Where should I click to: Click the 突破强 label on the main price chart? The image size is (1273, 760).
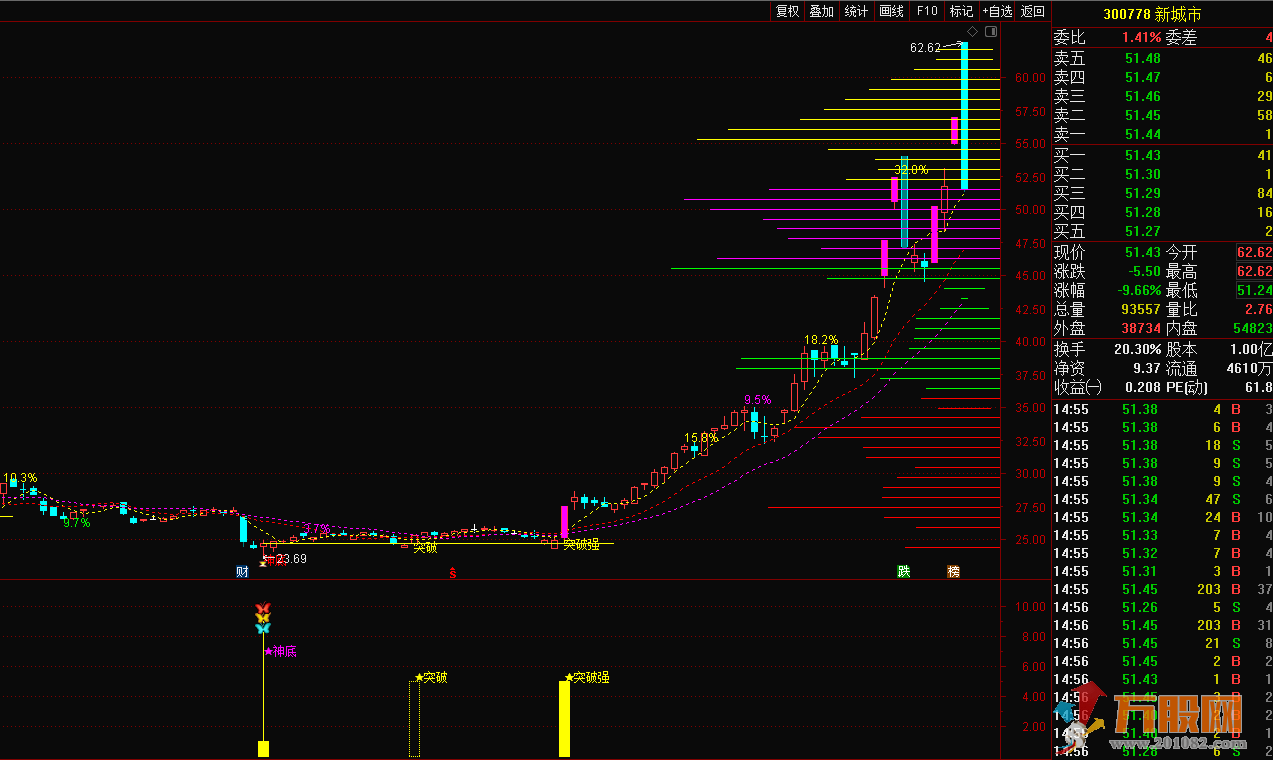(581, 544)
